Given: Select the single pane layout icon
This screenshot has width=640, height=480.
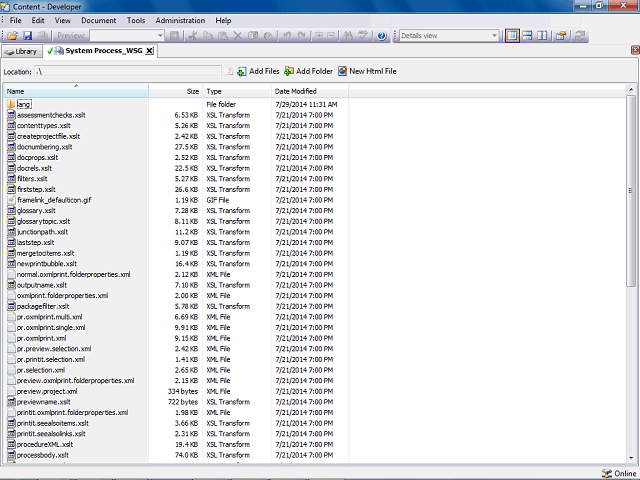Looking at the screenshot, I should (512, 36).
